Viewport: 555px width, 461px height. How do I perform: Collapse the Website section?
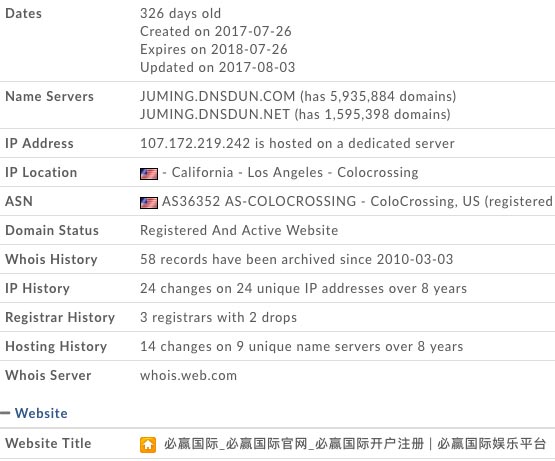5,413
